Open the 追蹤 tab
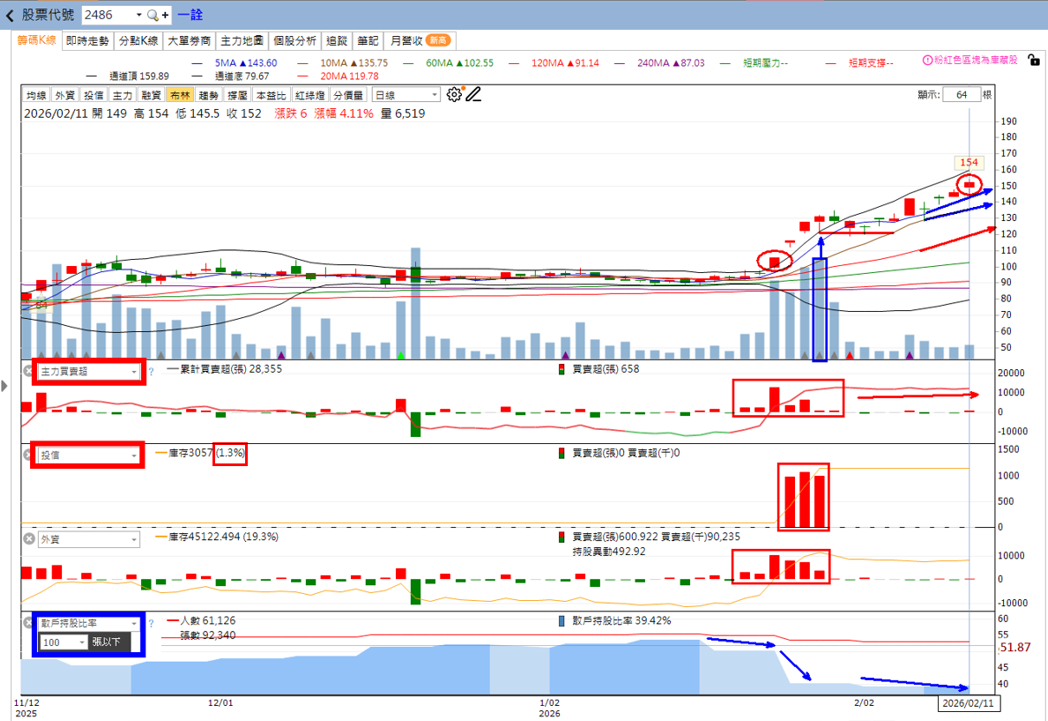 click(x=337, y=41)
